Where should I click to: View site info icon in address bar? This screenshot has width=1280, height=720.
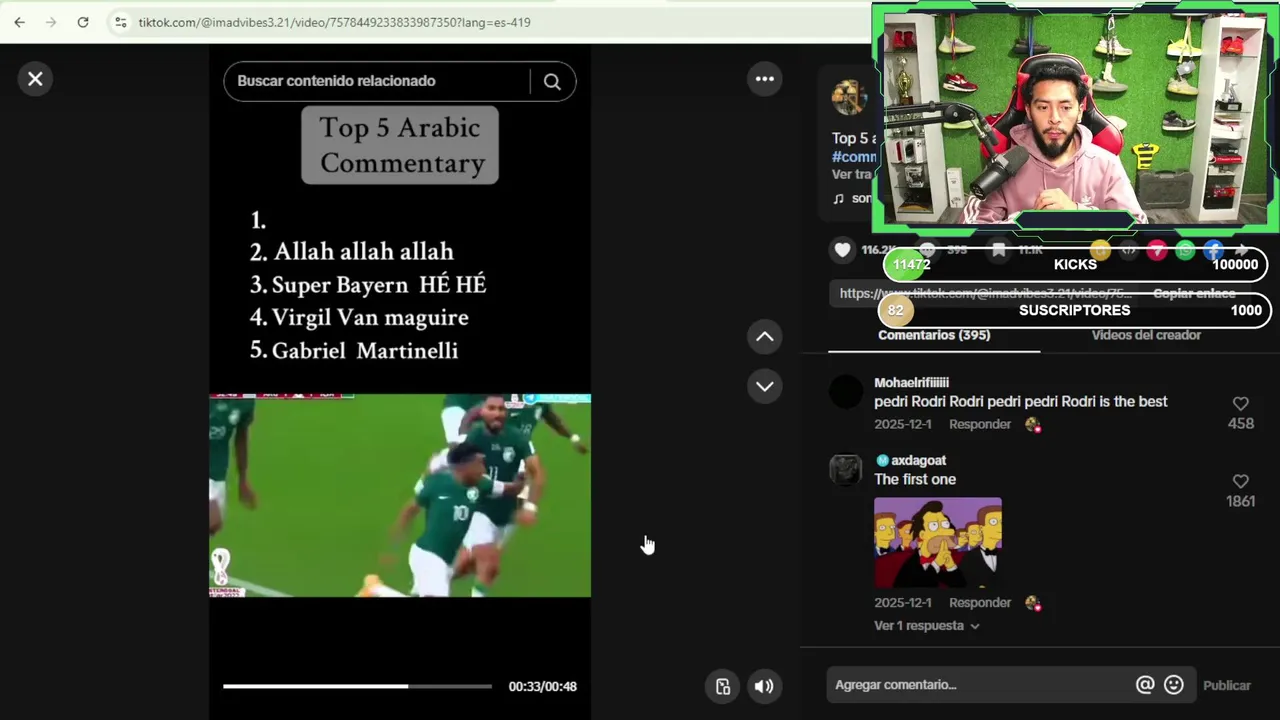tap(120, 22)
